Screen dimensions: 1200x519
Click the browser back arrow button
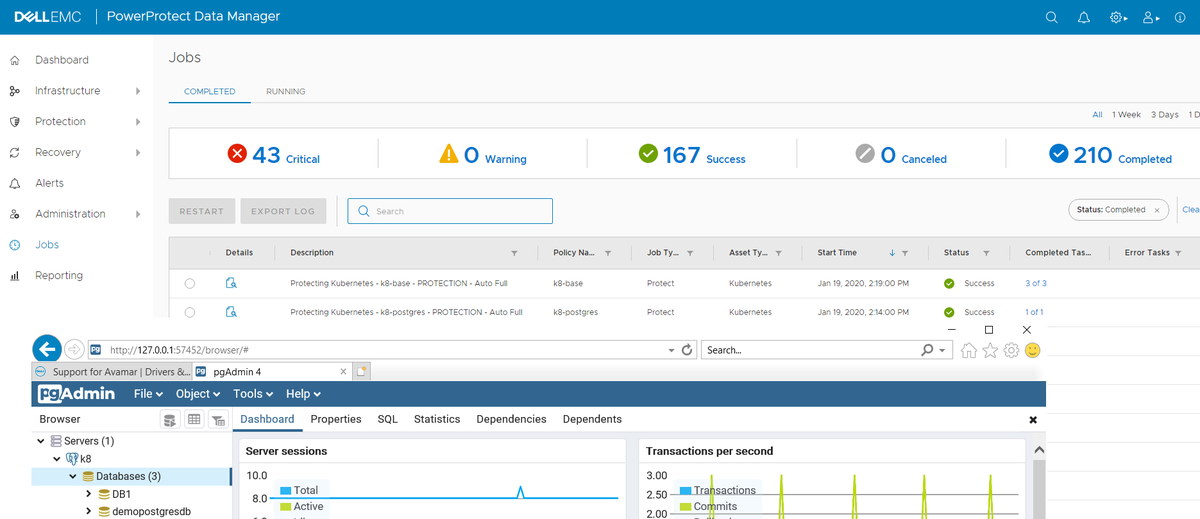coord(47,349)
